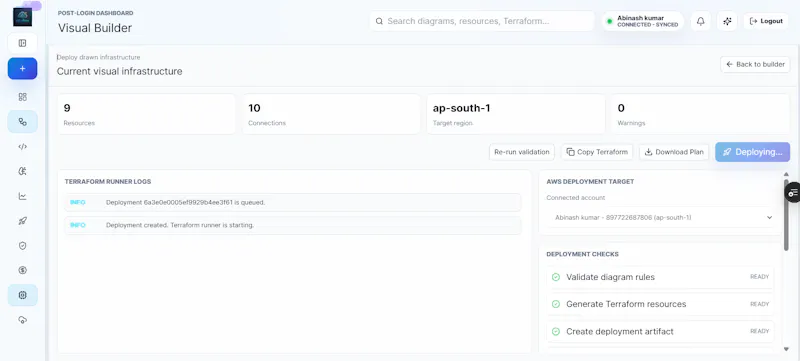Viewport: 800px width, 361px height.
Task: Click the Logout button
Action: click(766, 21)
